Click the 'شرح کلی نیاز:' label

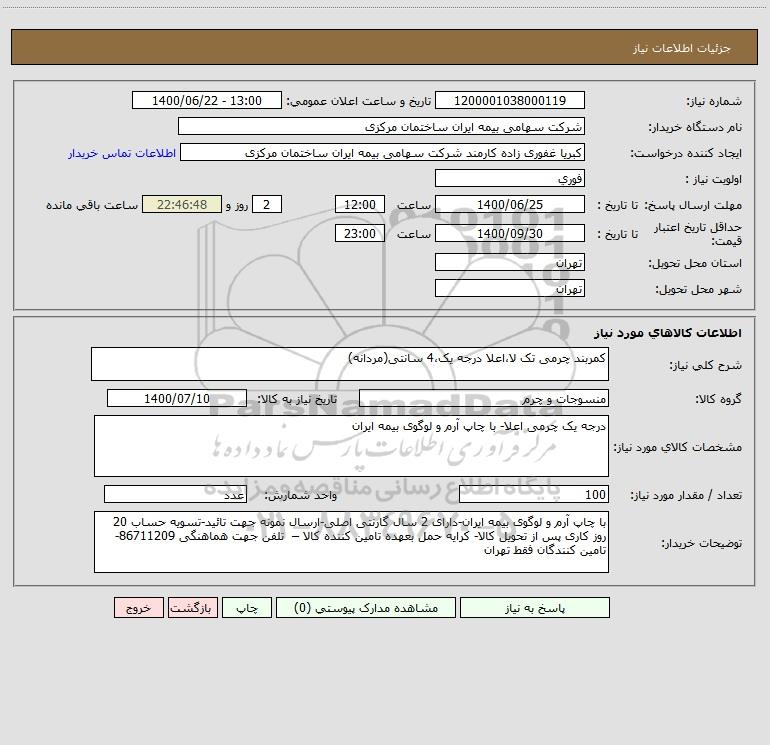[x=706, y=365]
